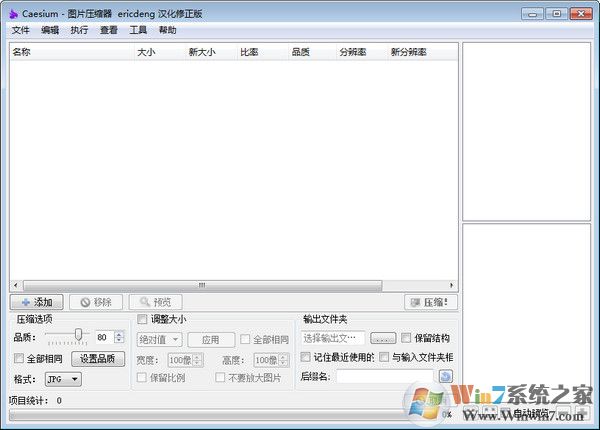Viewport: 600px width, 430px height.
Task: Sort by the 大小 column header
Action: [x=160, y=52]
